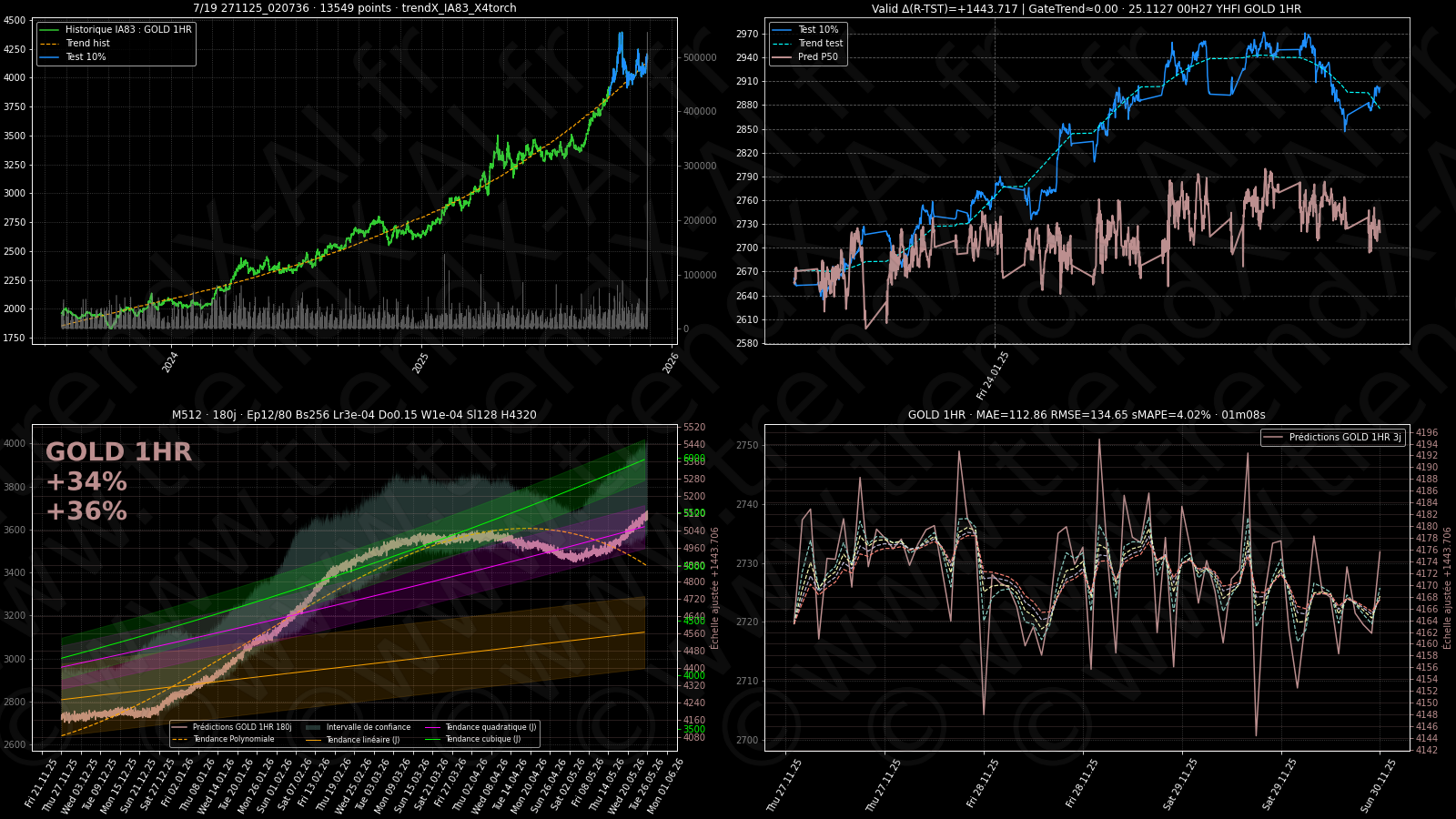The height and width of the screenshot is (819, 1456).
Task: Click the 'Prédictions GOLD 1HR 3j' legend
Action: coord(1344,437)
